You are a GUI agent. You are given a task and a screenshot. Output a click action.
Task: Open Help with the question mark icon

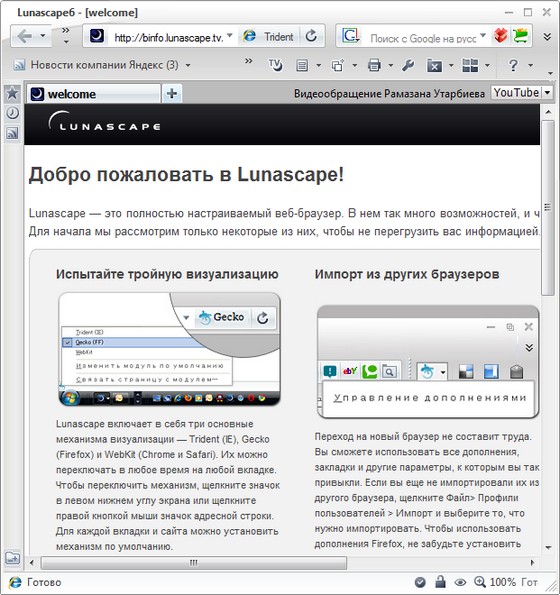coord(513,66)
